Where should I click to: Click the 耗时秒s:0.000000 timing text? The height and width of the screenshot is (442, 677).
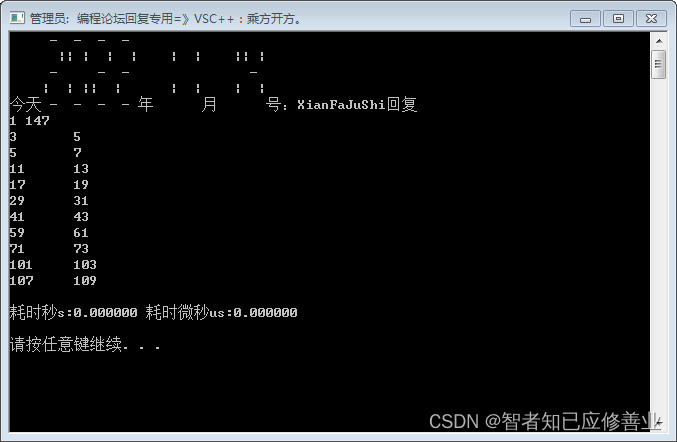tap(73, 312)
